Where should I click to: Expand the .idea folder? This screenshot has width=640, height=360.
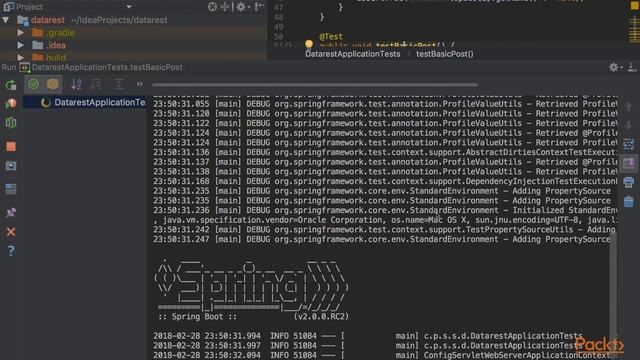point(20,45)
